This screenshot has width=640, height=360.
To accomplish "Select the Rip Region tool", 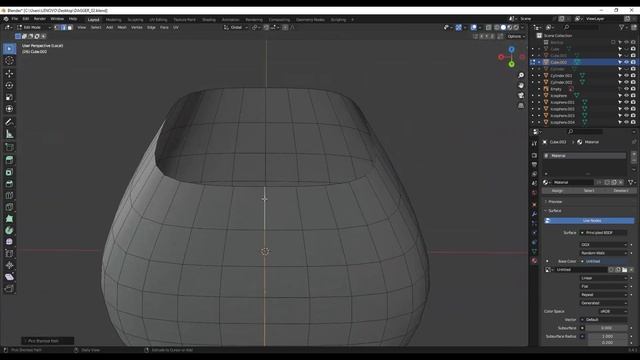I will [x=9, y=289].
